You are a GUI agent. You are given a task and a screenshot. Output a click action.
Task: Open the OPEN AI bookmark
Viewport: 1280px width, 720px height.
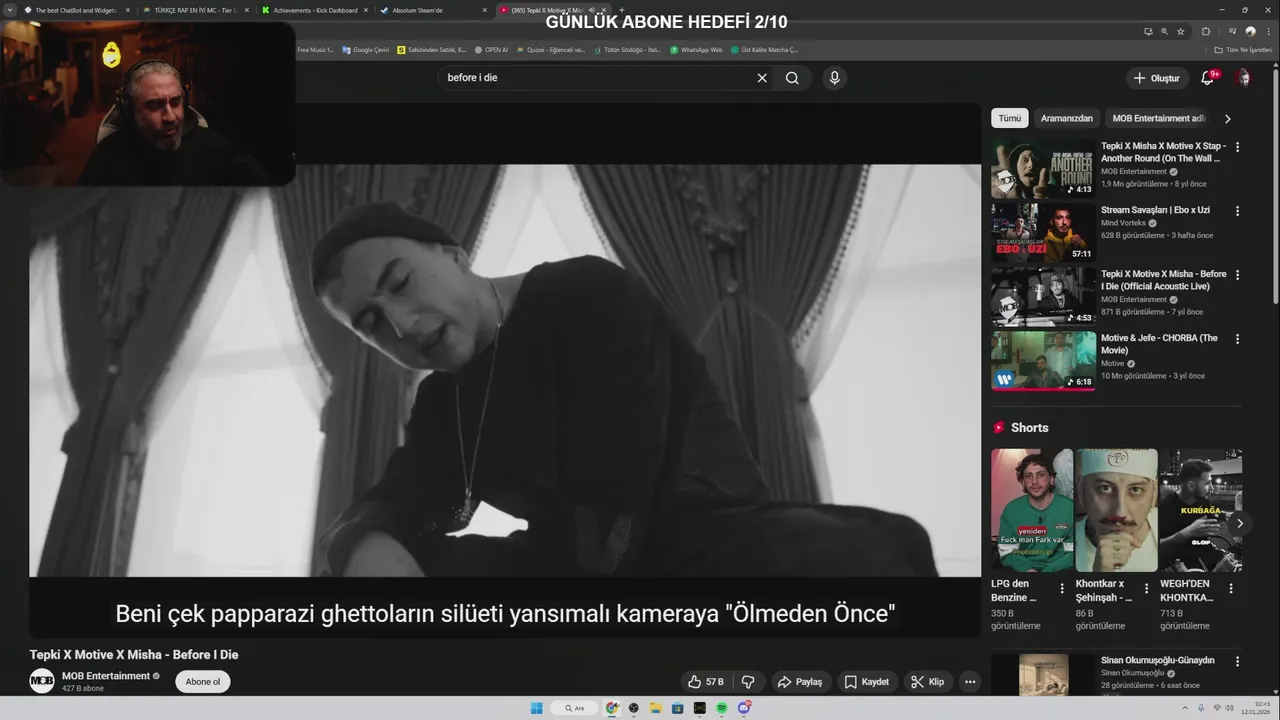click(492, 50)
